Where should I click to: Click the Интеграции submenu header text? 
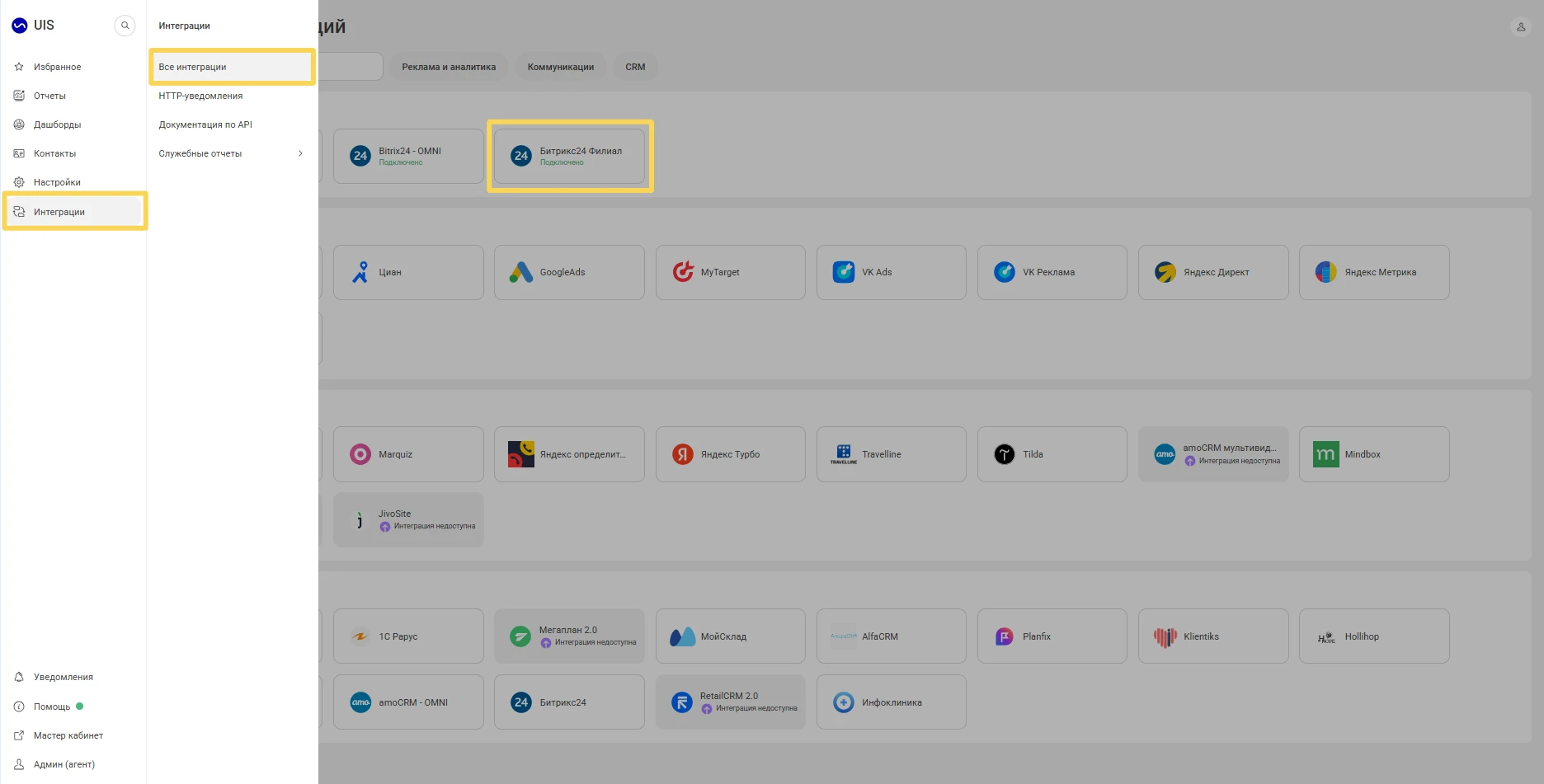[184, 26]
